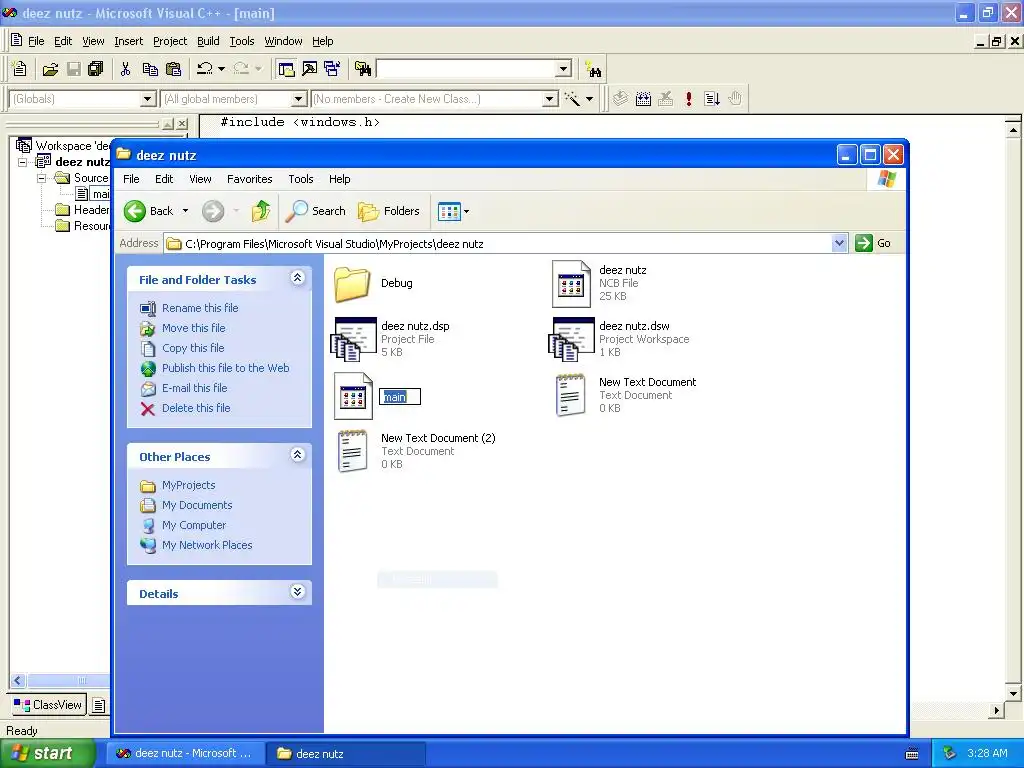Viewport: 1024px width, 768px height.
Task: Click the Up folder icon in Explorer
Action: coord(261,211)
